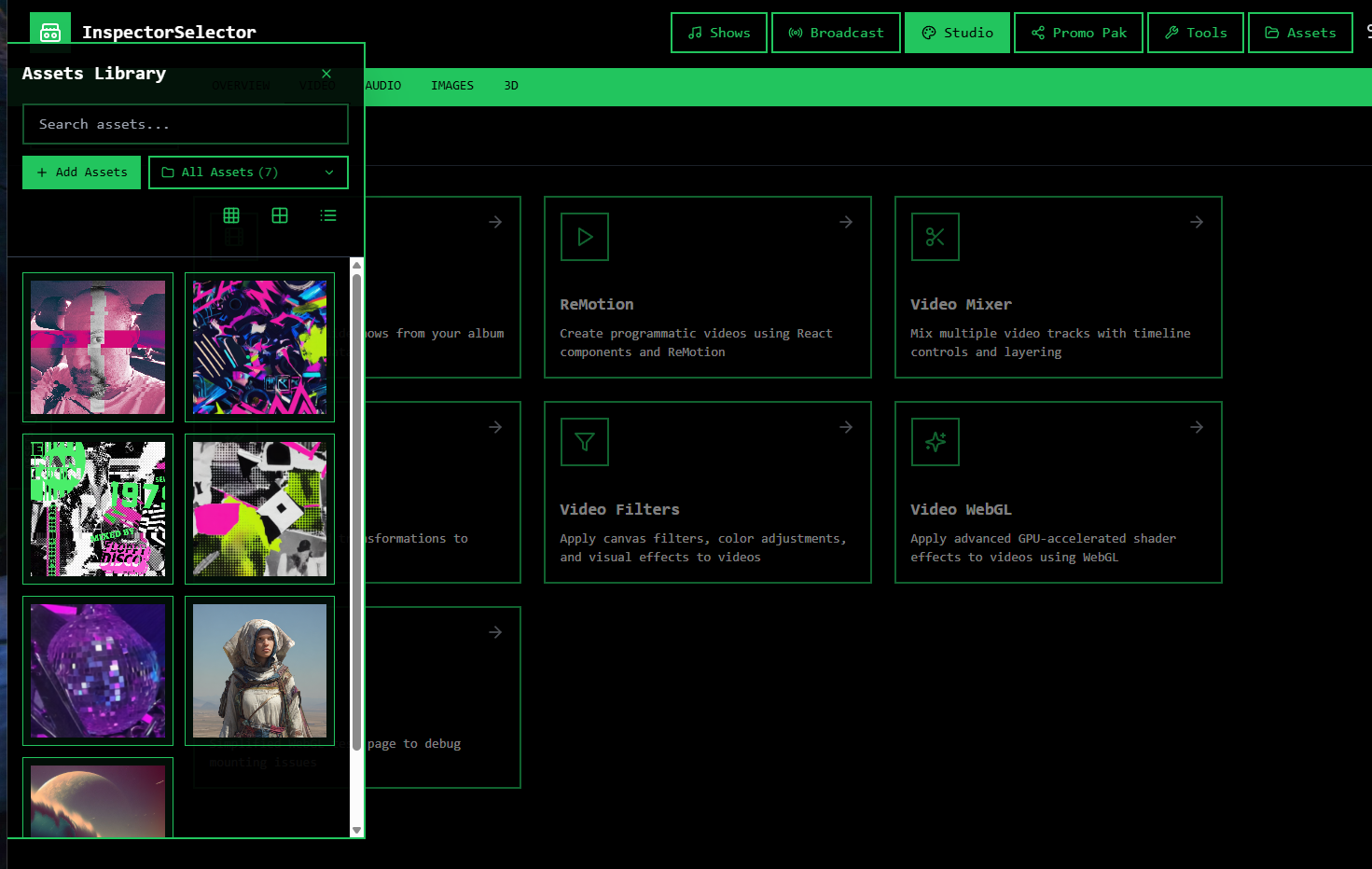Select the disco ball thumbnail
Screen dimensions: 1372x869
[98, 670]
